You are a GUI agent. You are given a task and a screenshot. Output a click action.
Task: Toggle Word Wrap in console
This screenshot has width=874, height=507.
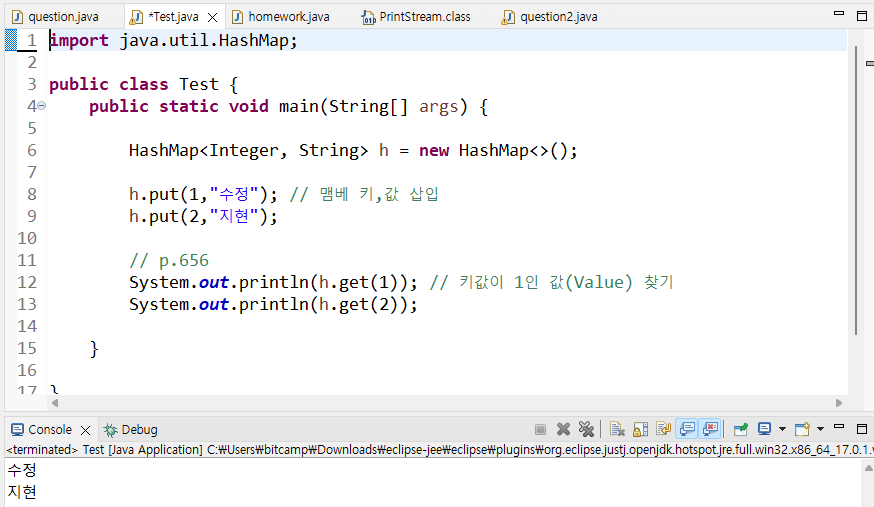click(x=663, y=429)
